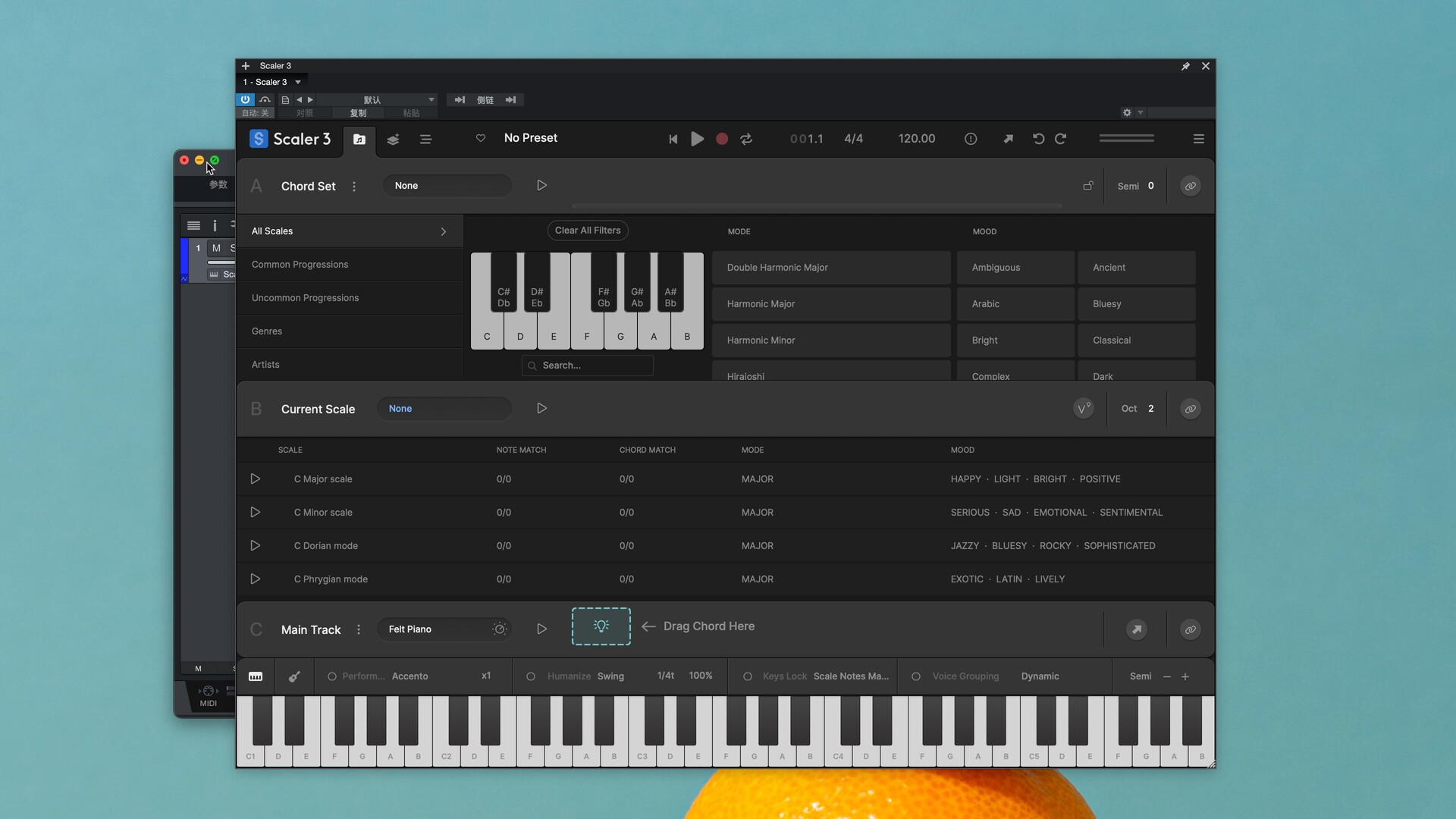
Task: Skip to start of playback
Action: (x=673, y=139)
